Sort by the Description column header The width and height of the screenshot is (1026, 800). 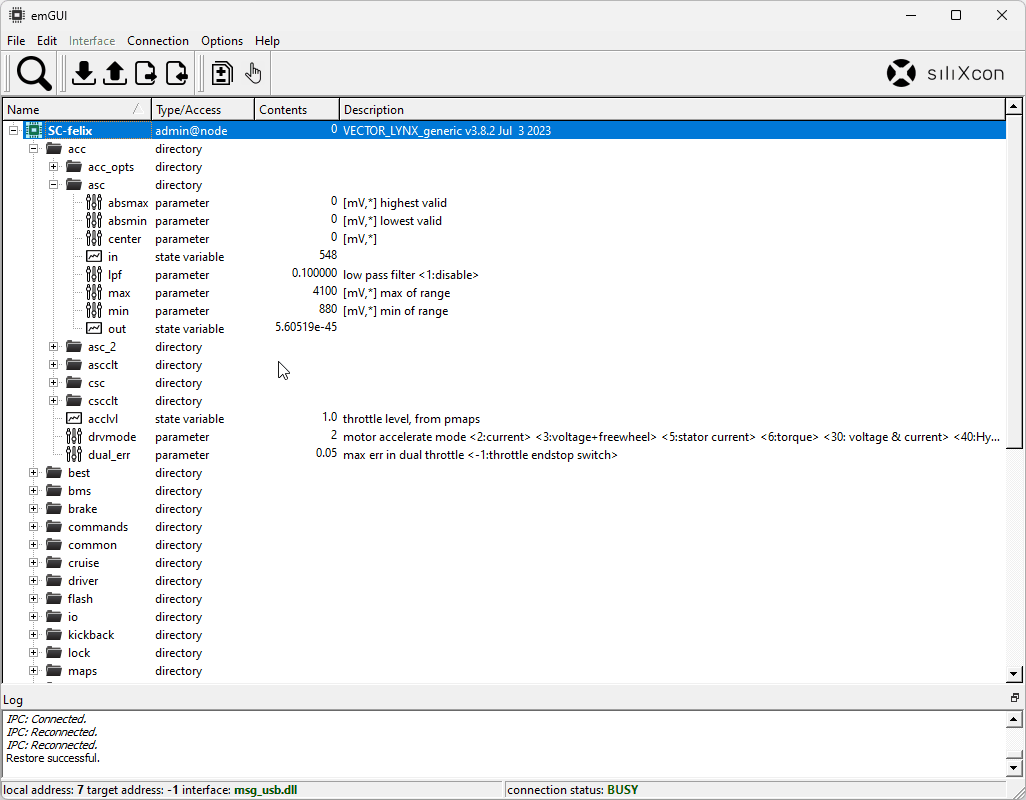[x=672, y=109]
